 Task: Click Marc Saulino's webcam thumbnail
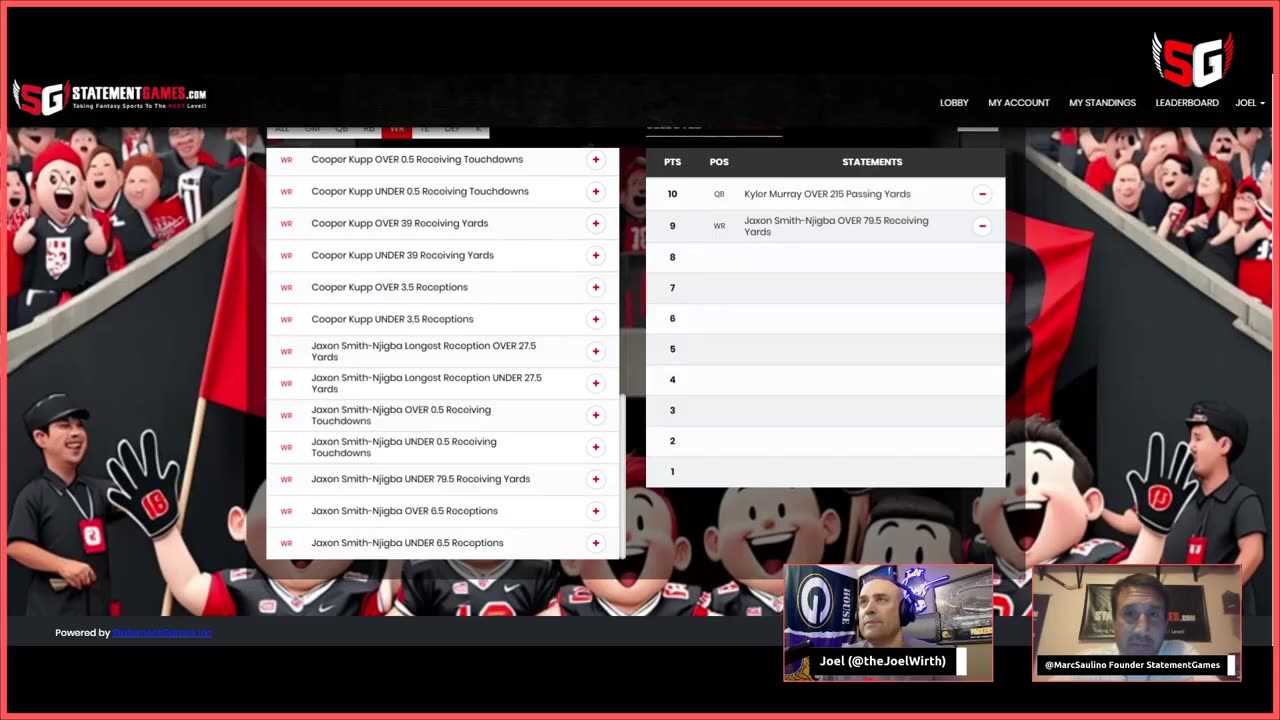[1136, 623]
